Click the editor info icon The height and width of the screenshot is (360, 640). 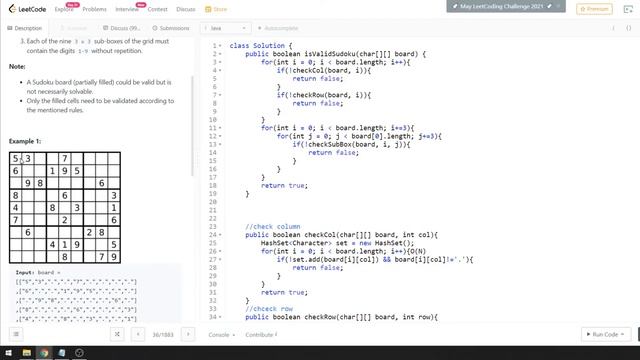(613, 28)
